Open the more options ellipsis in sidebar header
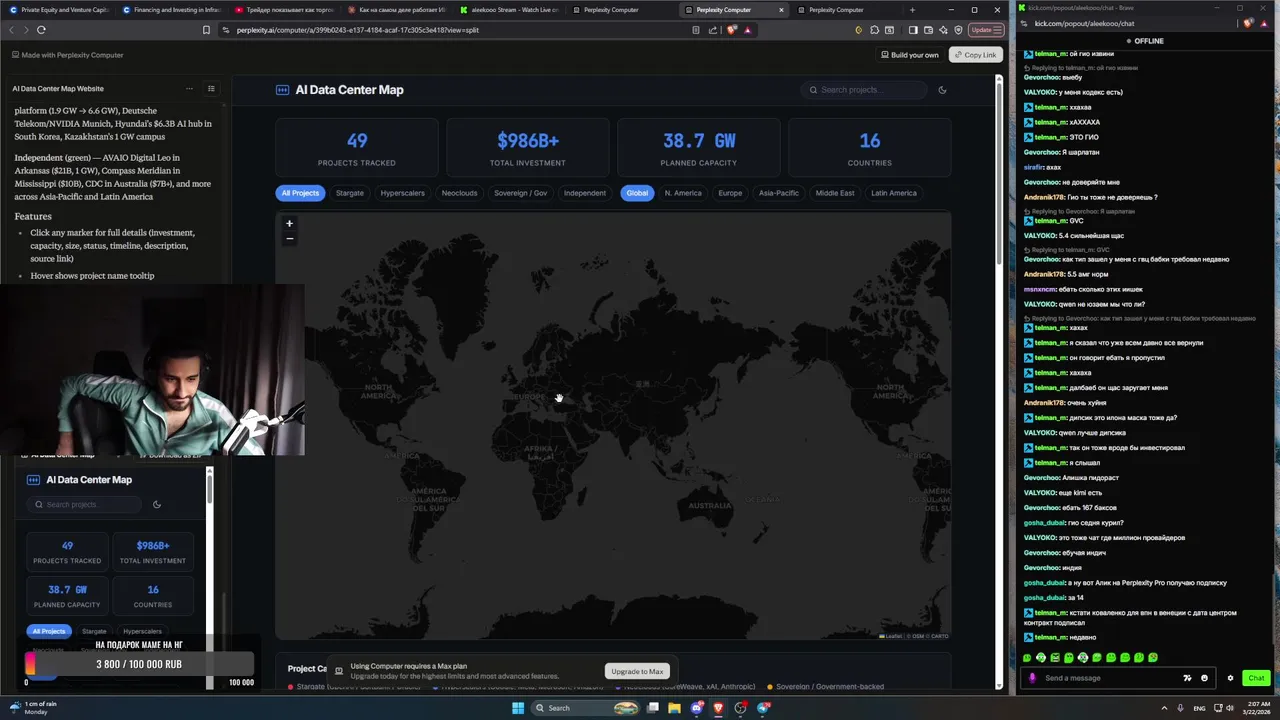The width and height of the screenshot is (1280, 720). (189, 88)
